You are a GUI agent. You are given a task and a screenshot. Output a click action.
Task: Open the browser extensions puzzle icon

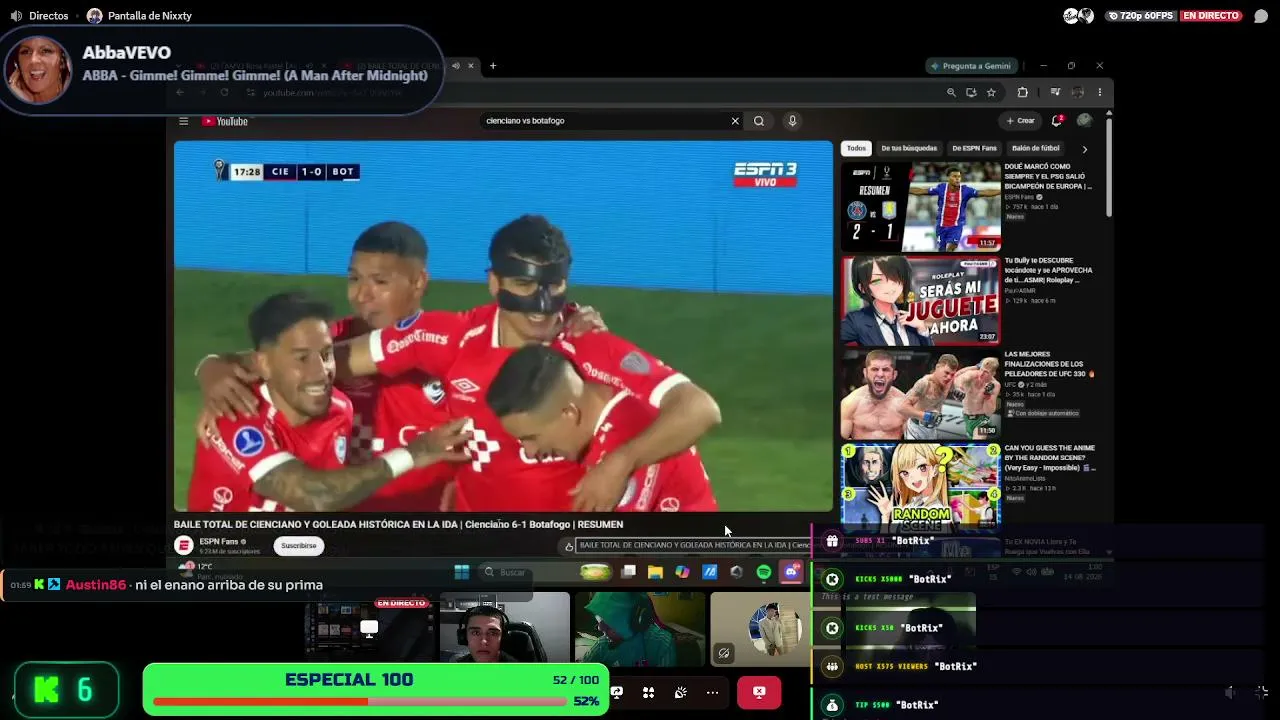click(x=1023, y=93)
